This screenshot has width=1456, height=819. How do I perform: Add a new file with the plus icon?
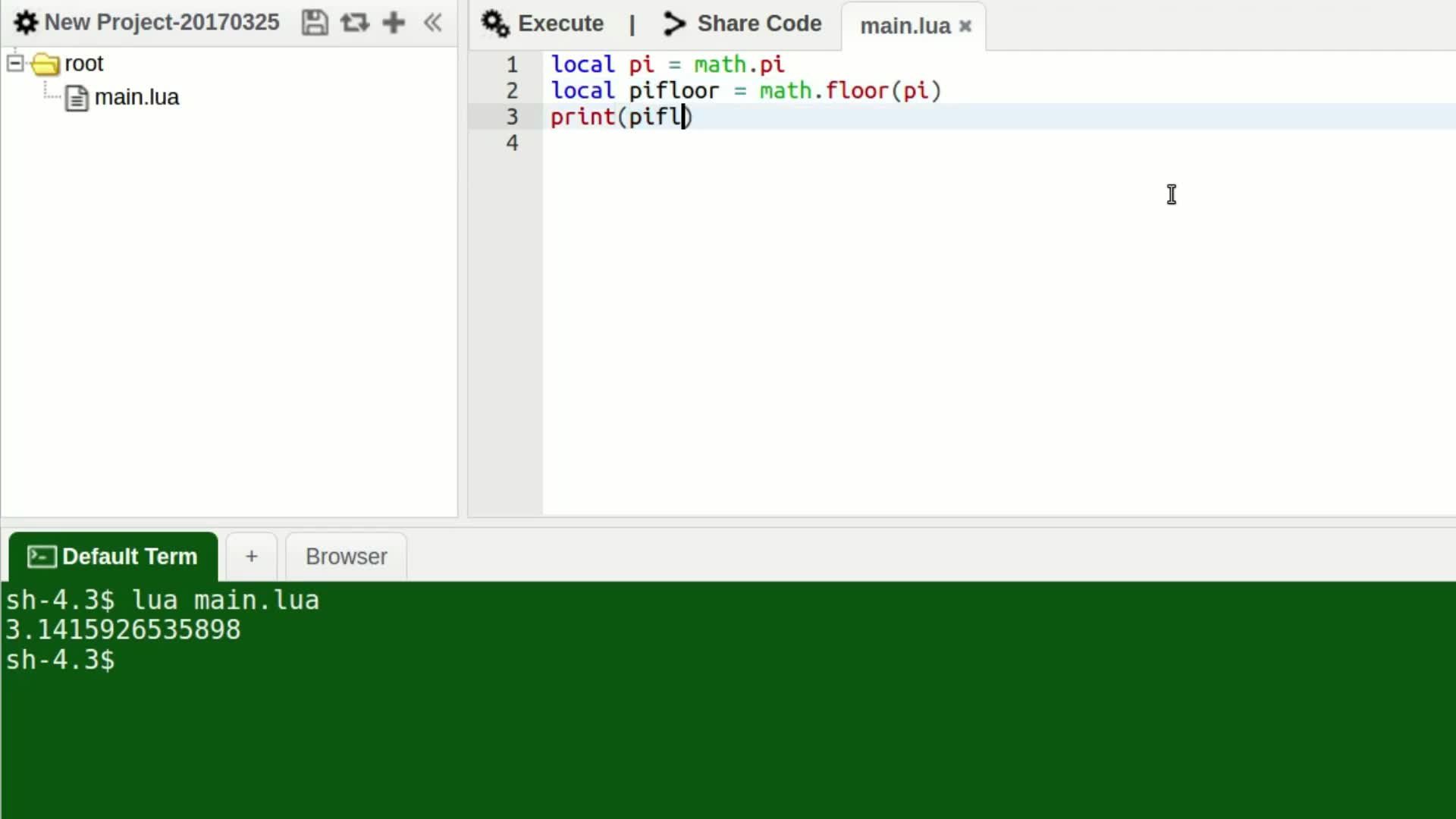394,22
